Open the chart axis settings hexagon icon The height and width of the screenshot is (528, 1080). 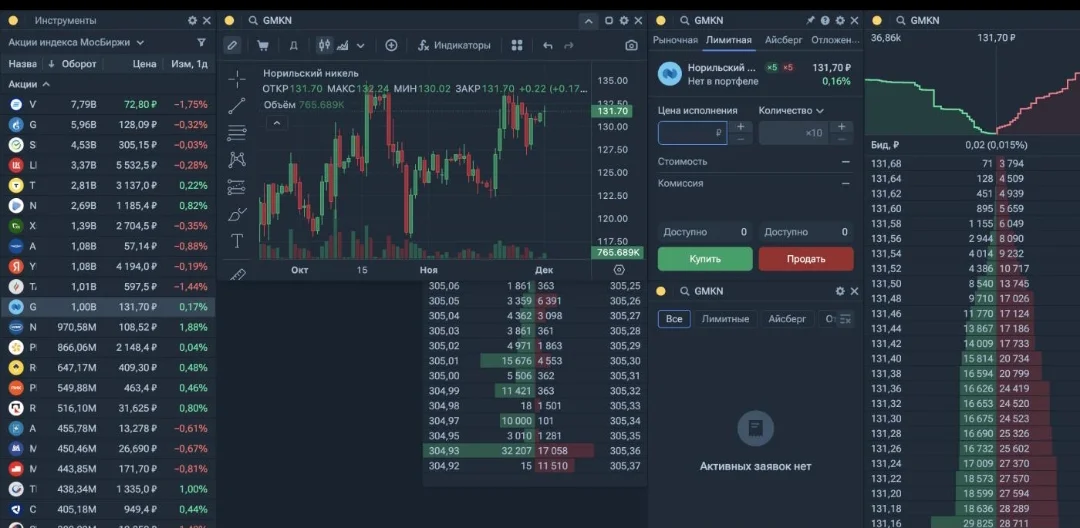point(619,270)
